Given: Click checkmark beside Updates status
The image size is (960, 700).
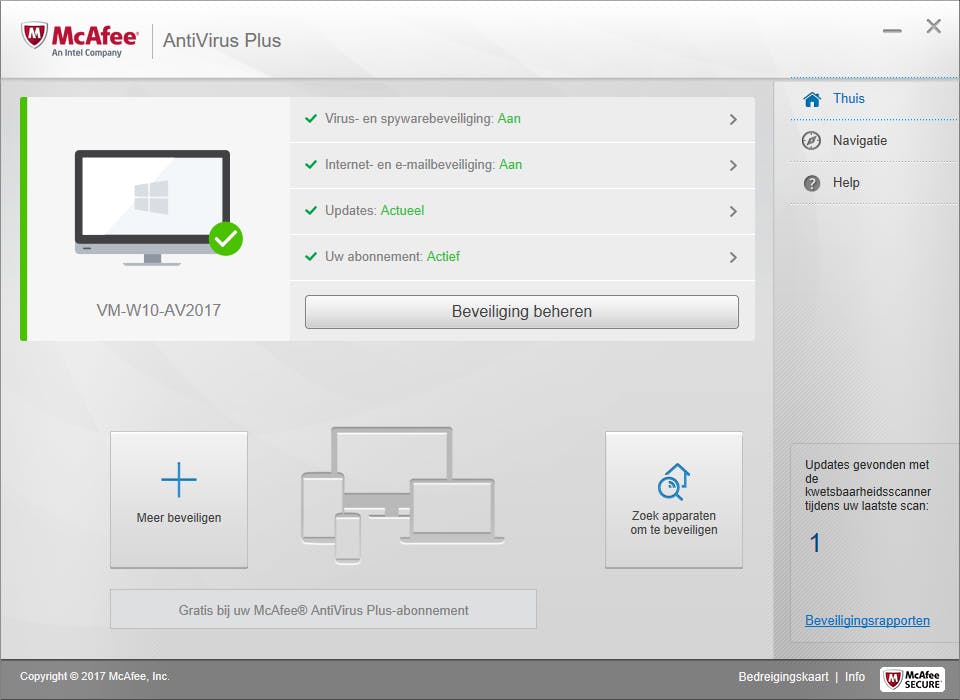Looking at the screenshot, I should 311,211.
